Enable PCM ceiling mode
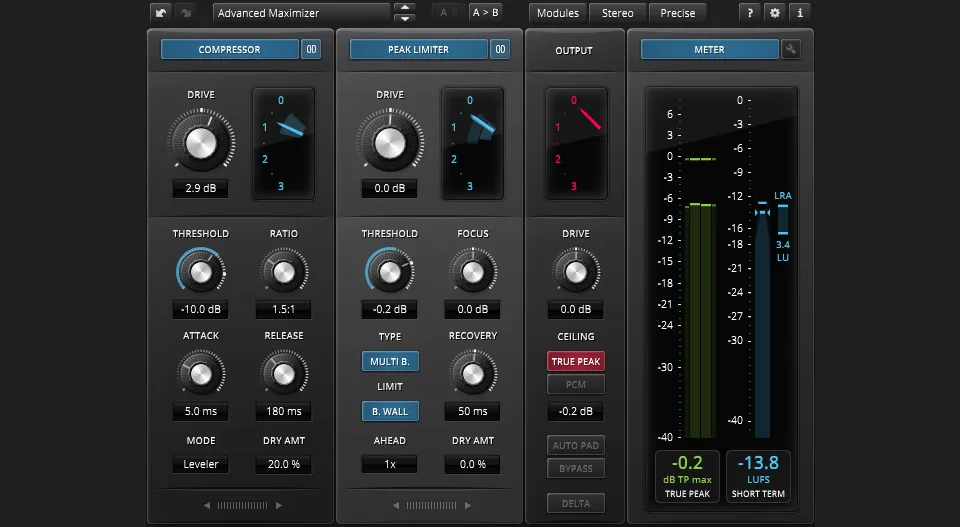This screenshot has width=960, height=527. coord(576,384)
